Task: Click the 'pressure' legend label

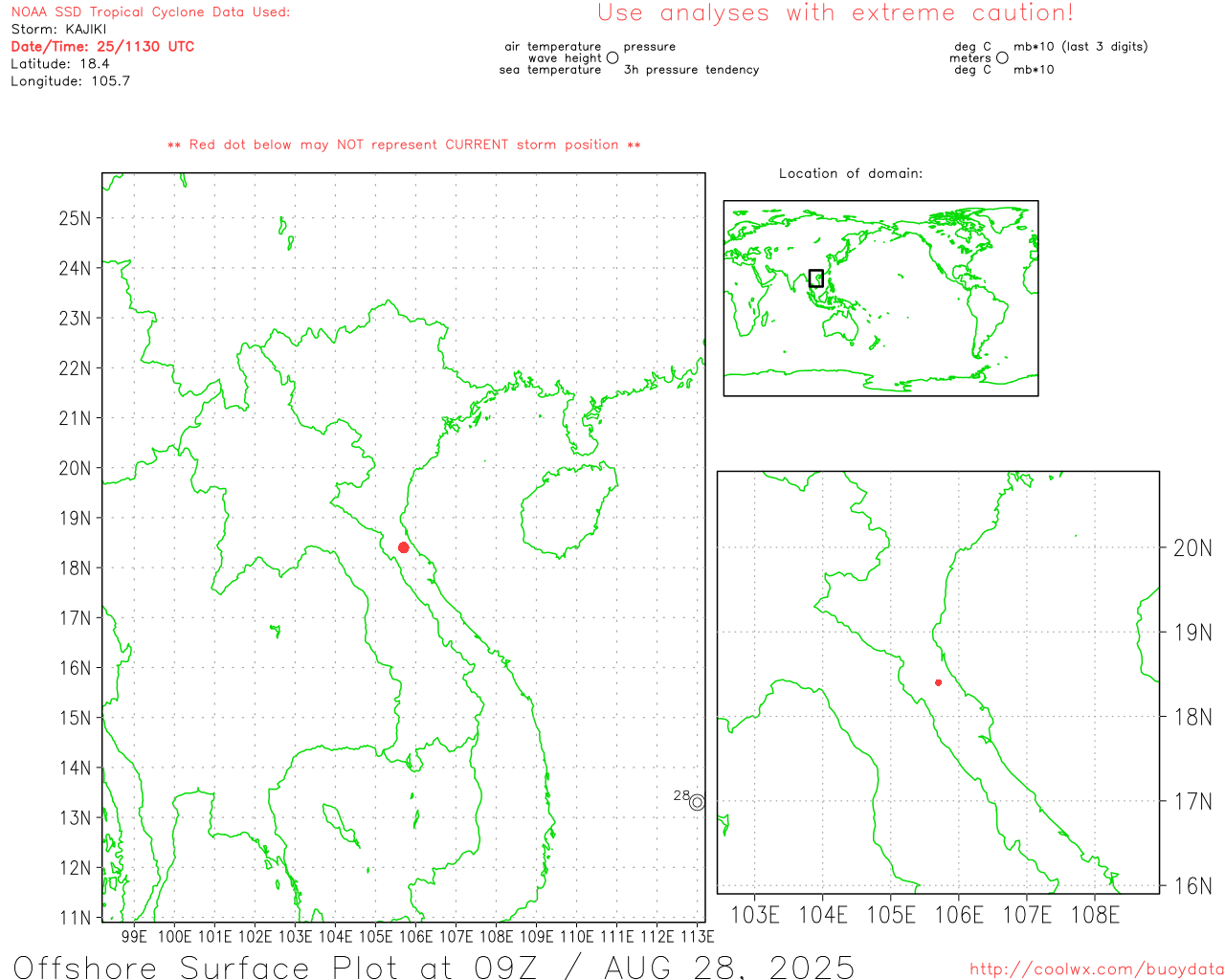Action: point(650,46)
